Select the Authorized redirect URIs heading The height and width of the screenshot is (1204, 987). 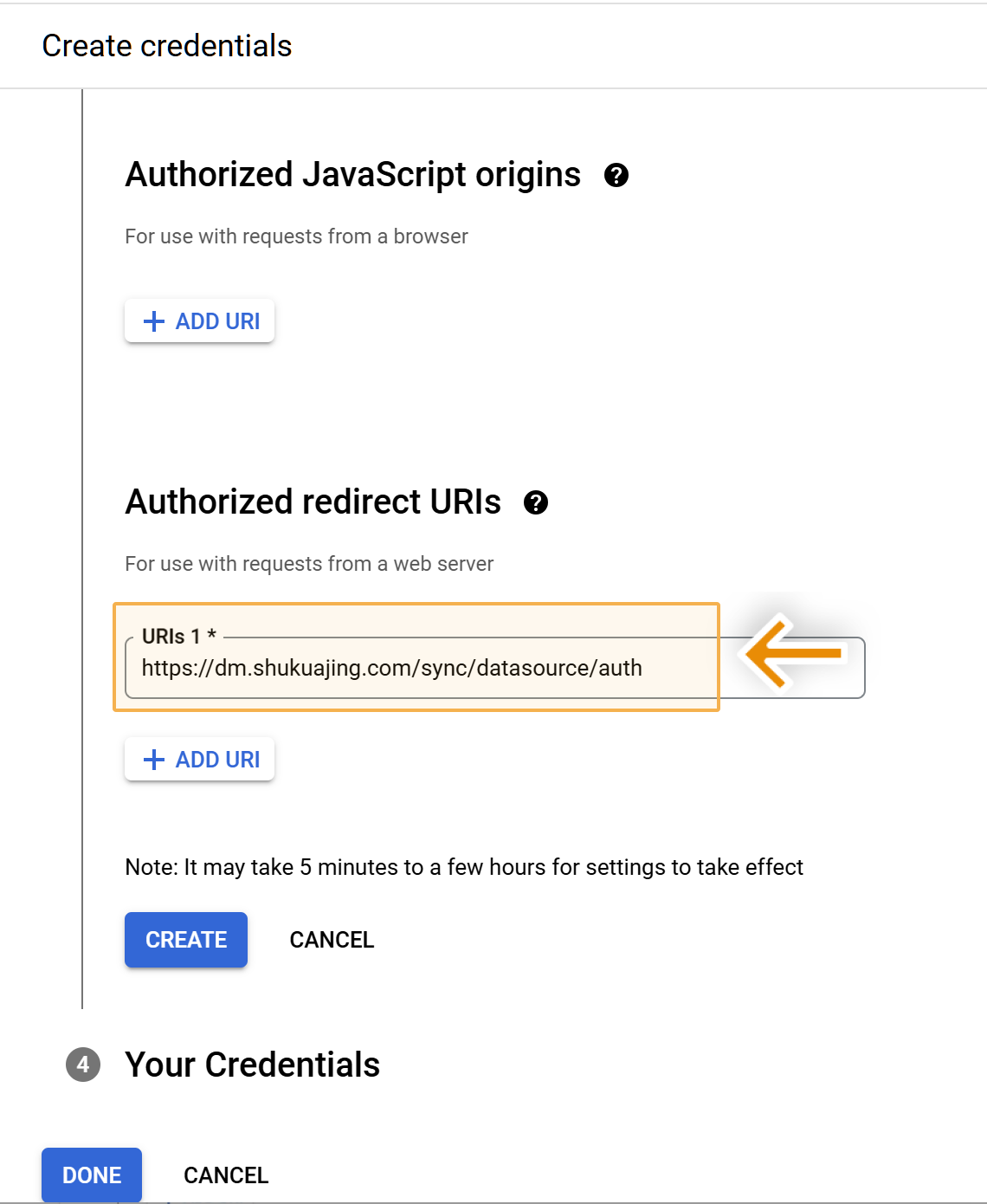coord(313,502)
